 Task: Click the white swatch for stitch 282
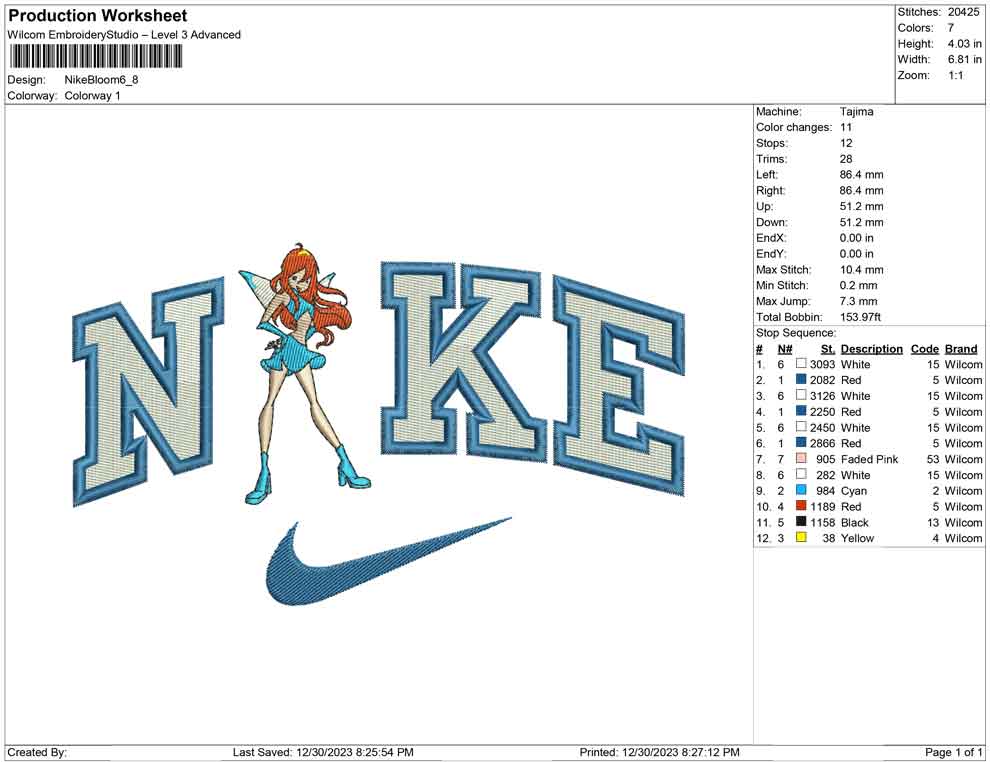[x=801, y=474]
